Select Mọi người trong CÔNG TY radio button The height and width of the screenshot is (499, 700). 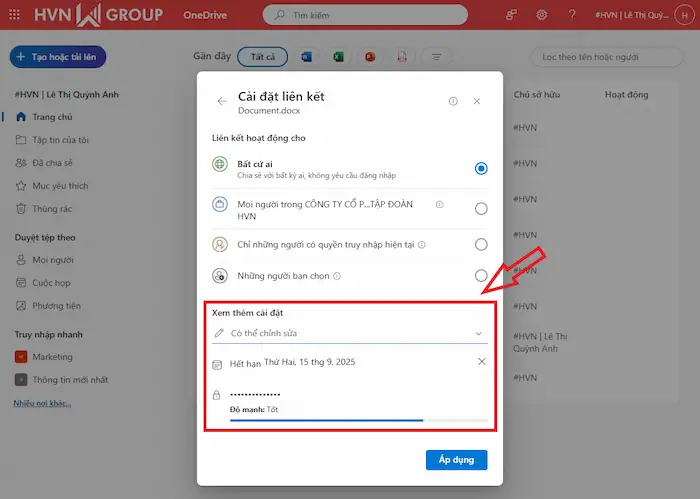pos(481,208)
